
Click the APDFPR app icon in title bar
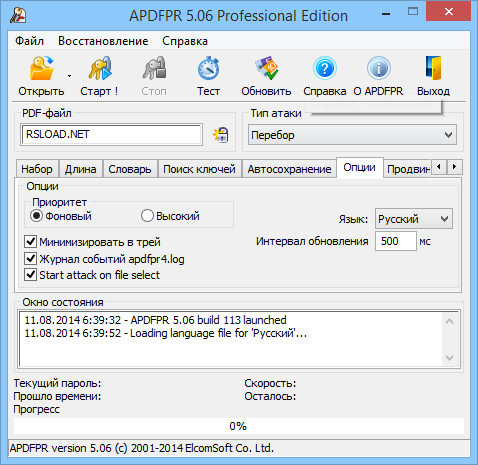pyautogui.click(x=18, y=15)
